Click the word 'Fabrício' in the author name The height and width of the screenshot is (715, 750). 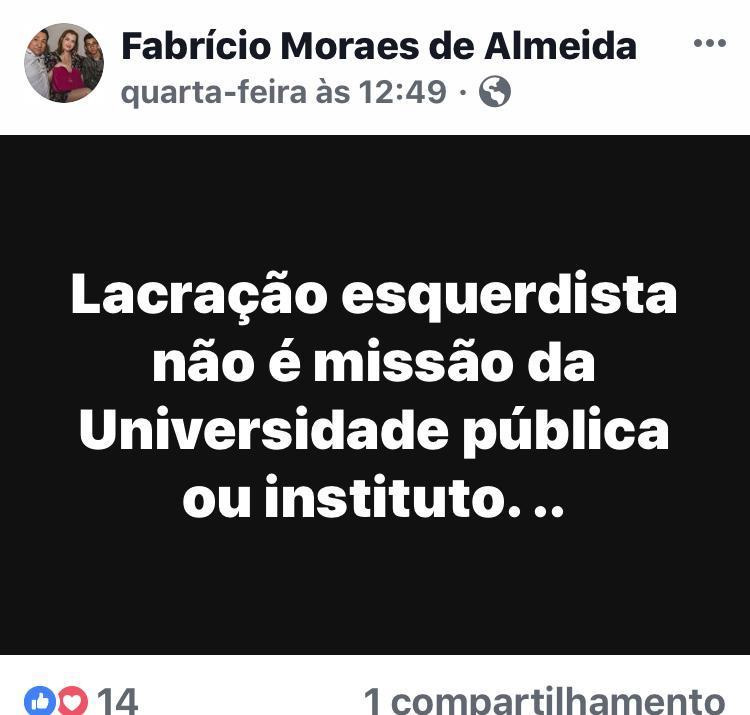click(196, 45)
